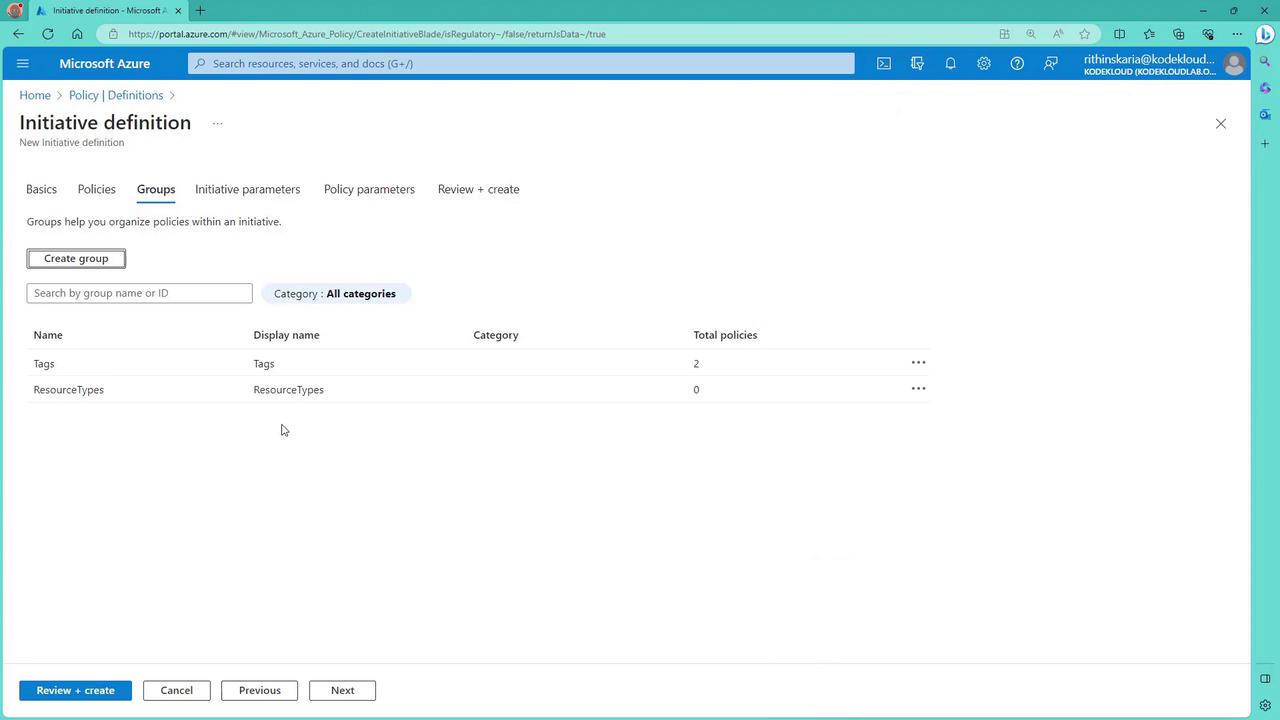Switch to the Initiative parameters tab
1280x720 pixels.
(x=247, y=189)
